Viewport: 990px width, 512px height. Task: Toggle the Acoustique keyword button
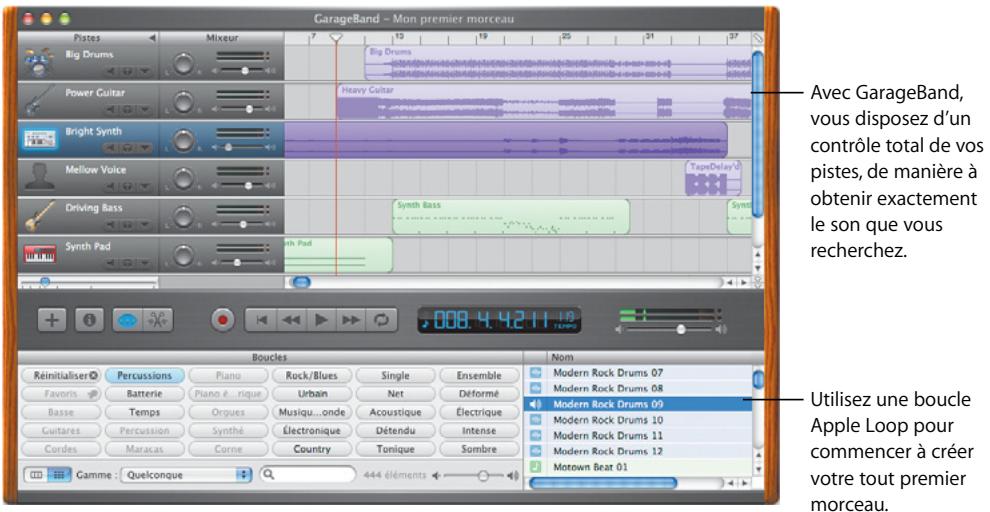click(x=395, y=412)
